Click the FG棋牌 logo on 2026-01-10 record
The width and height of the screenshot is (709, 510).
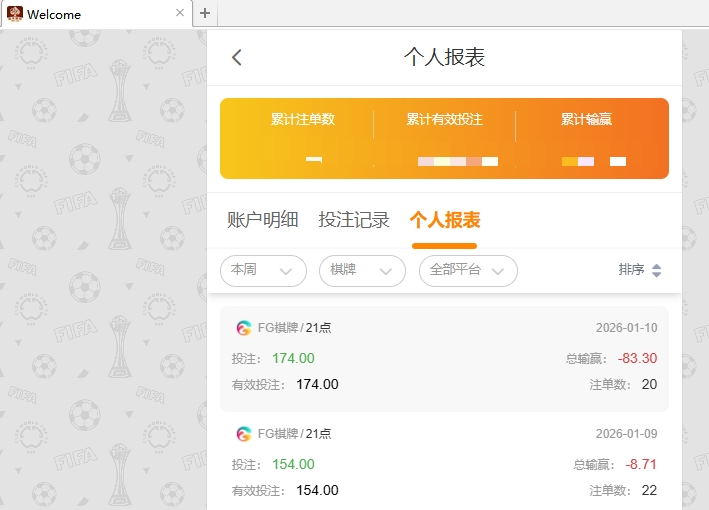point(244,328)
